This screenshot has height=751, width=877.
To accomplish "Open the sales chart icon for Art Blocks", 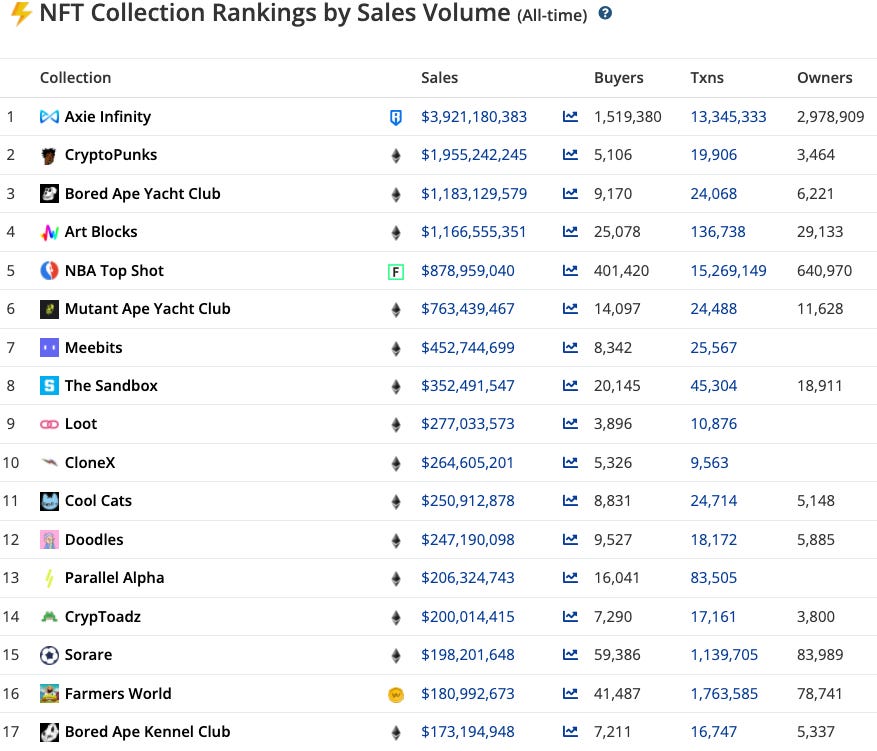I will click(570, 232).
